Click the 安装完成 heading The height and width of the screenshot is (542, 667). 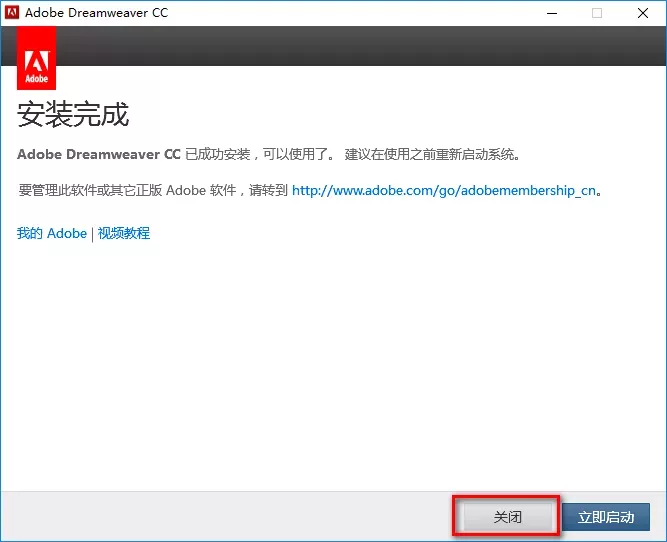(73, 114)
